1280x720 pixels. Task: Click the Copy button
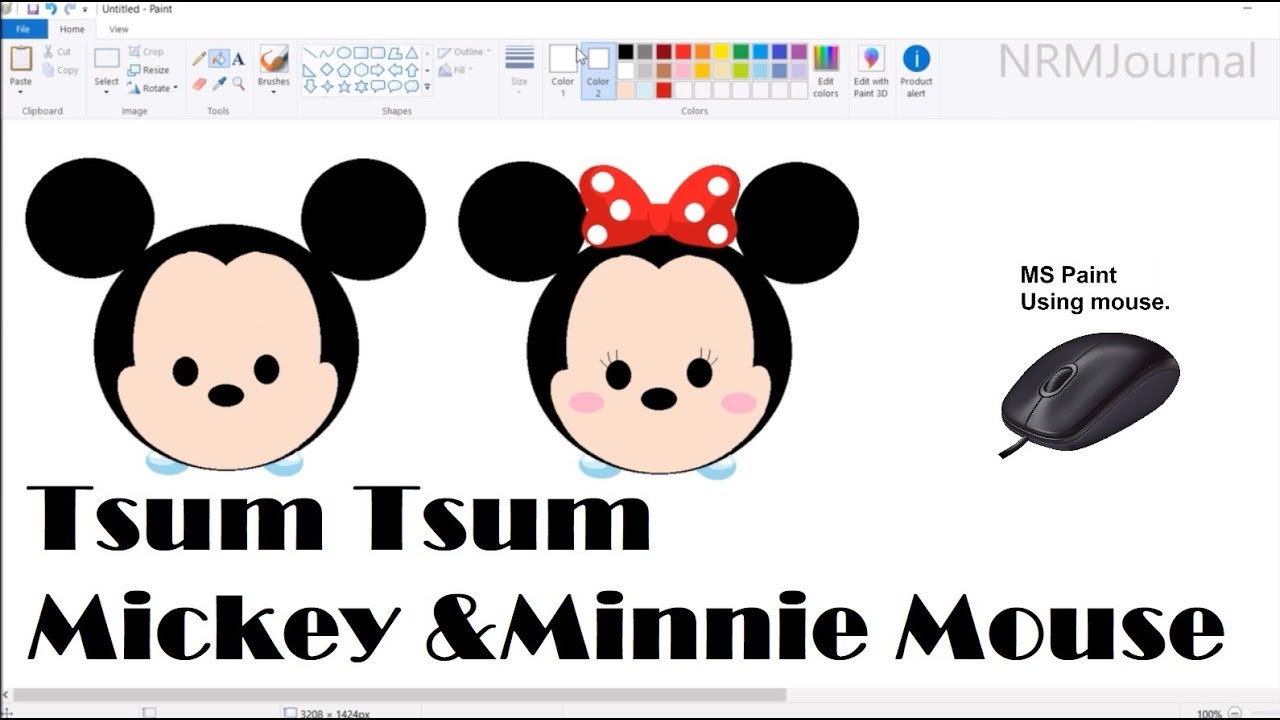tap(60, 70)
